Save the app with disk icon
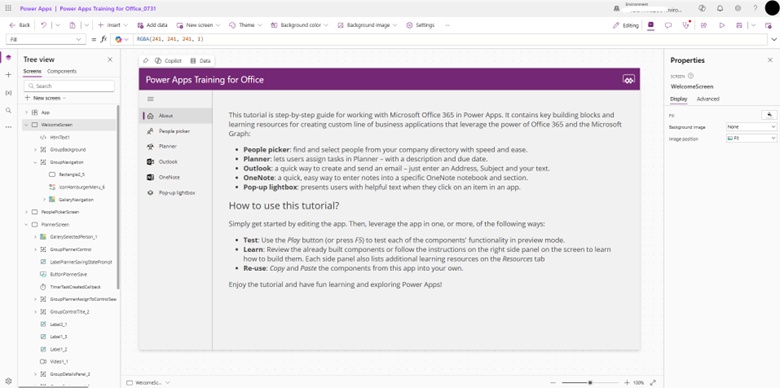Image resolution: width=780 pixels, height=388 pixels. [739, 25]
